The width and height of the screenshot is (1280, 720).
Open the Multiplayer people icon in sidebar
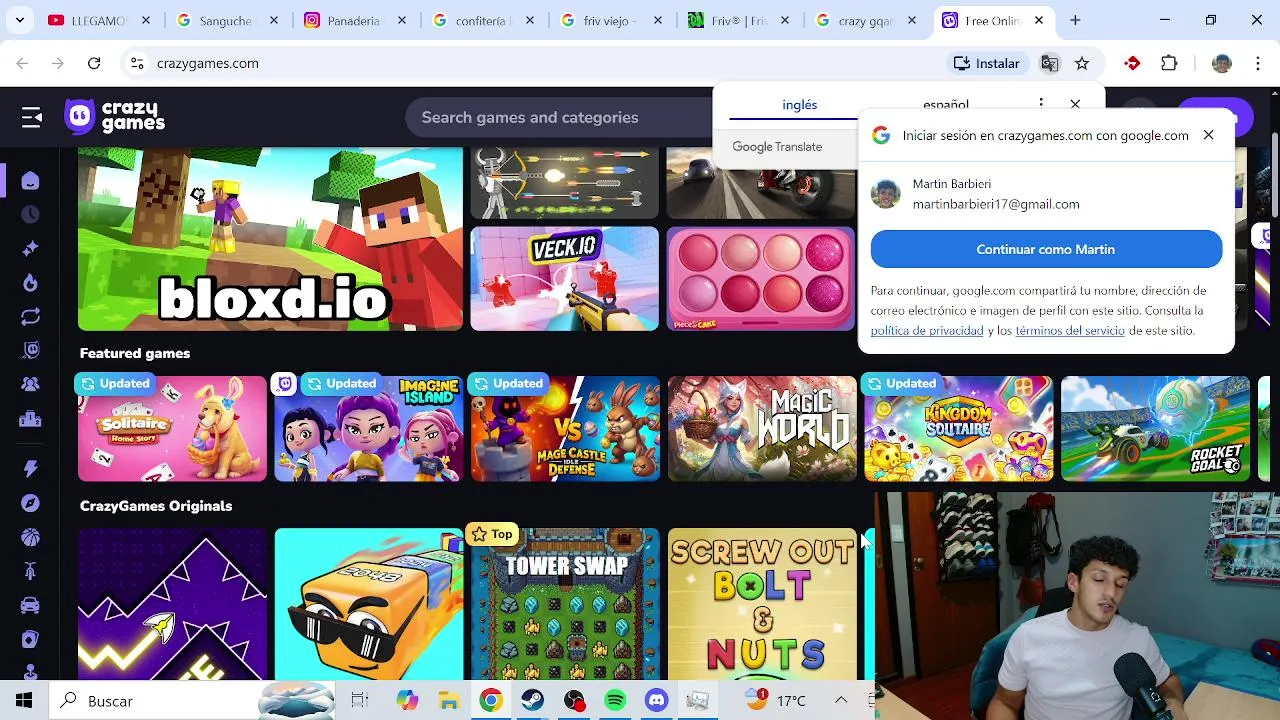pyautogui.click(x=30, y=385)
